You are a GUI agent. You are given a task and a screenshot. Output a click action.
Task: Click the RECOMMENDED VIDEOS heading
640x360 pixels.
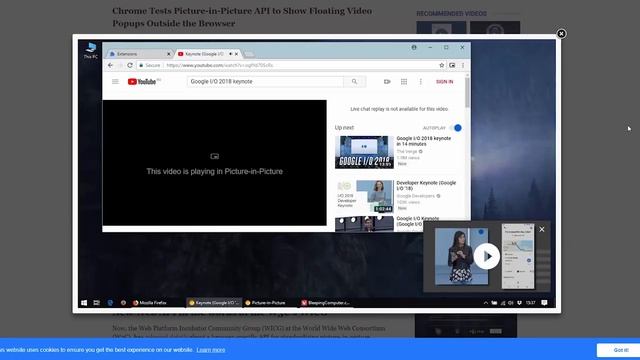451,14
